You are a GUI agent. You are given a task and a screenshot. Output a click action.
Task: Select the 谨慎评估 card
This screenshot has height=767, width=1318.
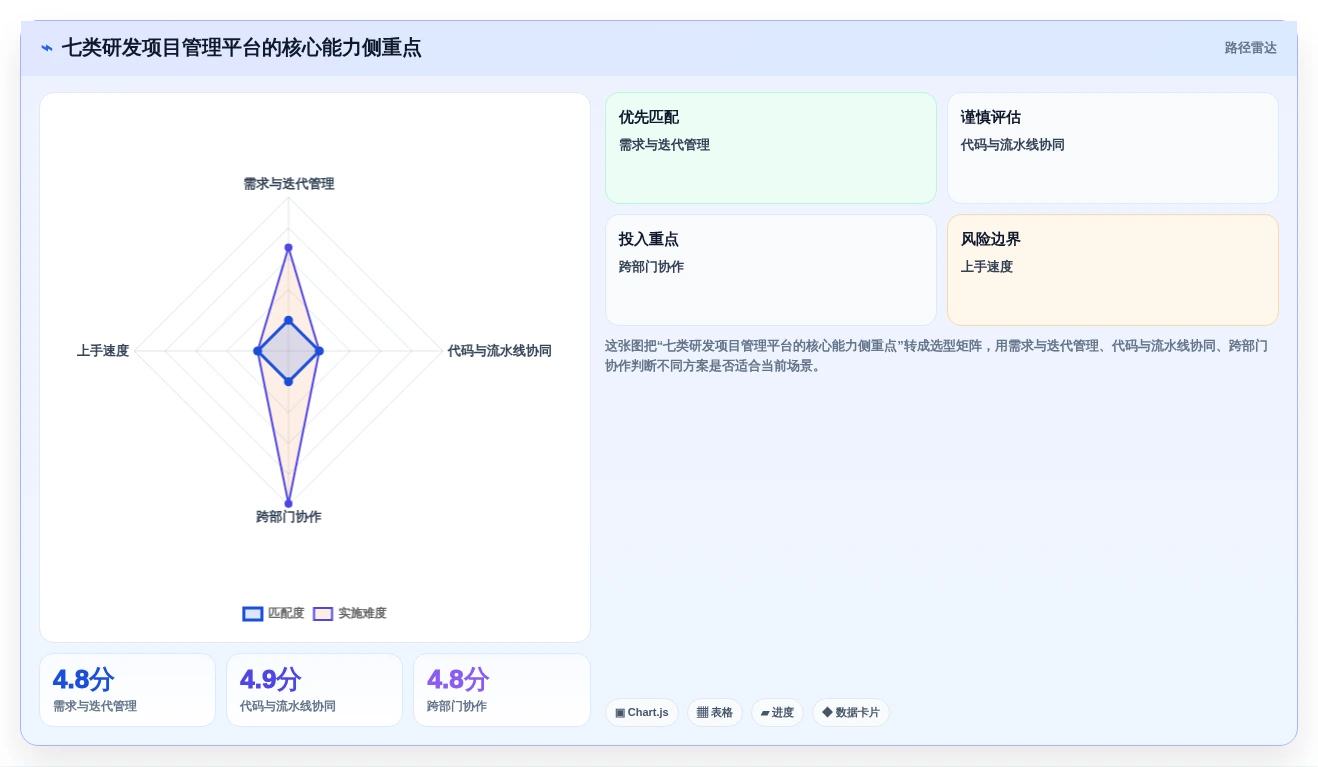(x=1112, y=148)
